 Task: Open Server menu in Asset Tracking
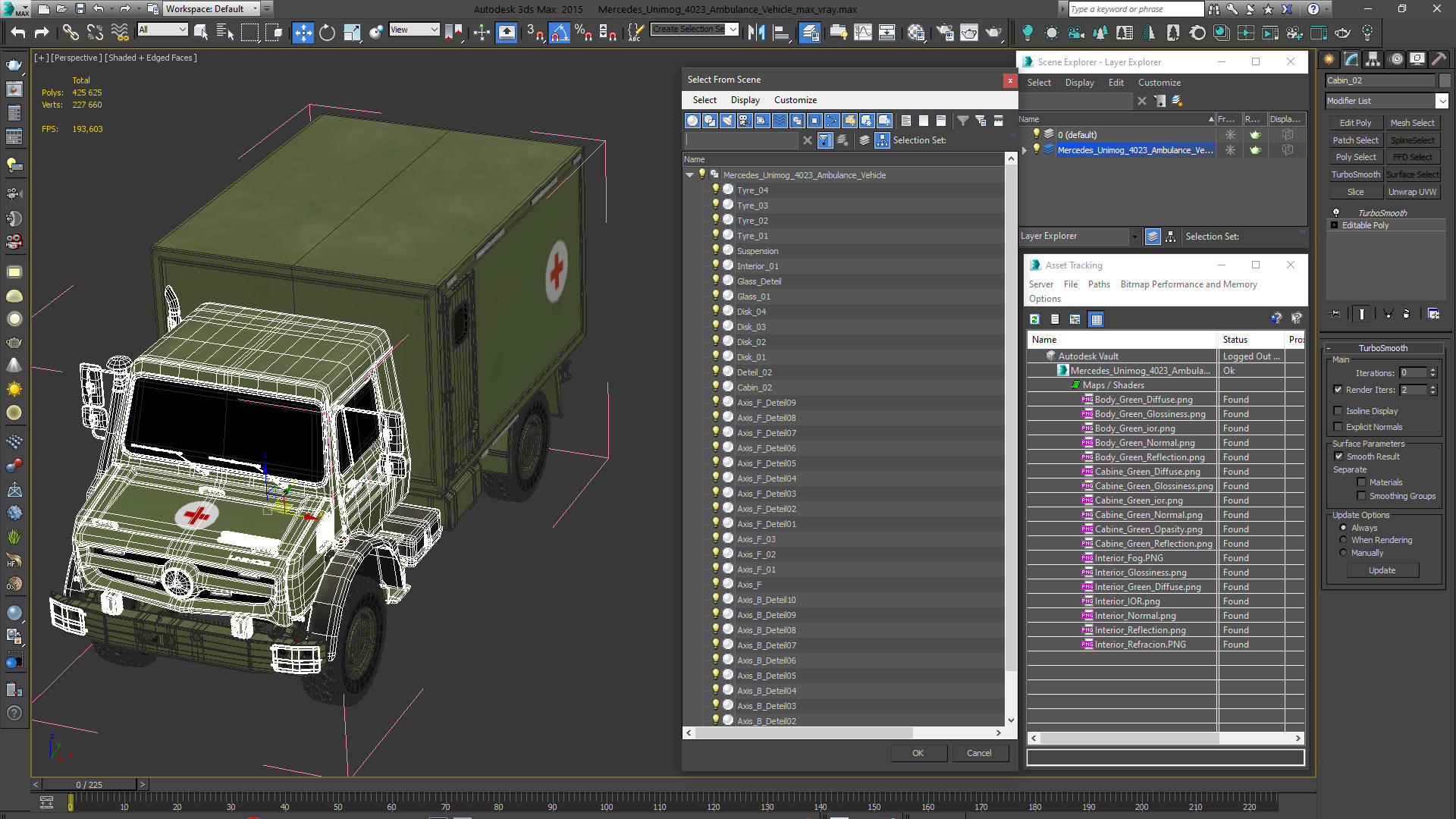[1040, 284]
